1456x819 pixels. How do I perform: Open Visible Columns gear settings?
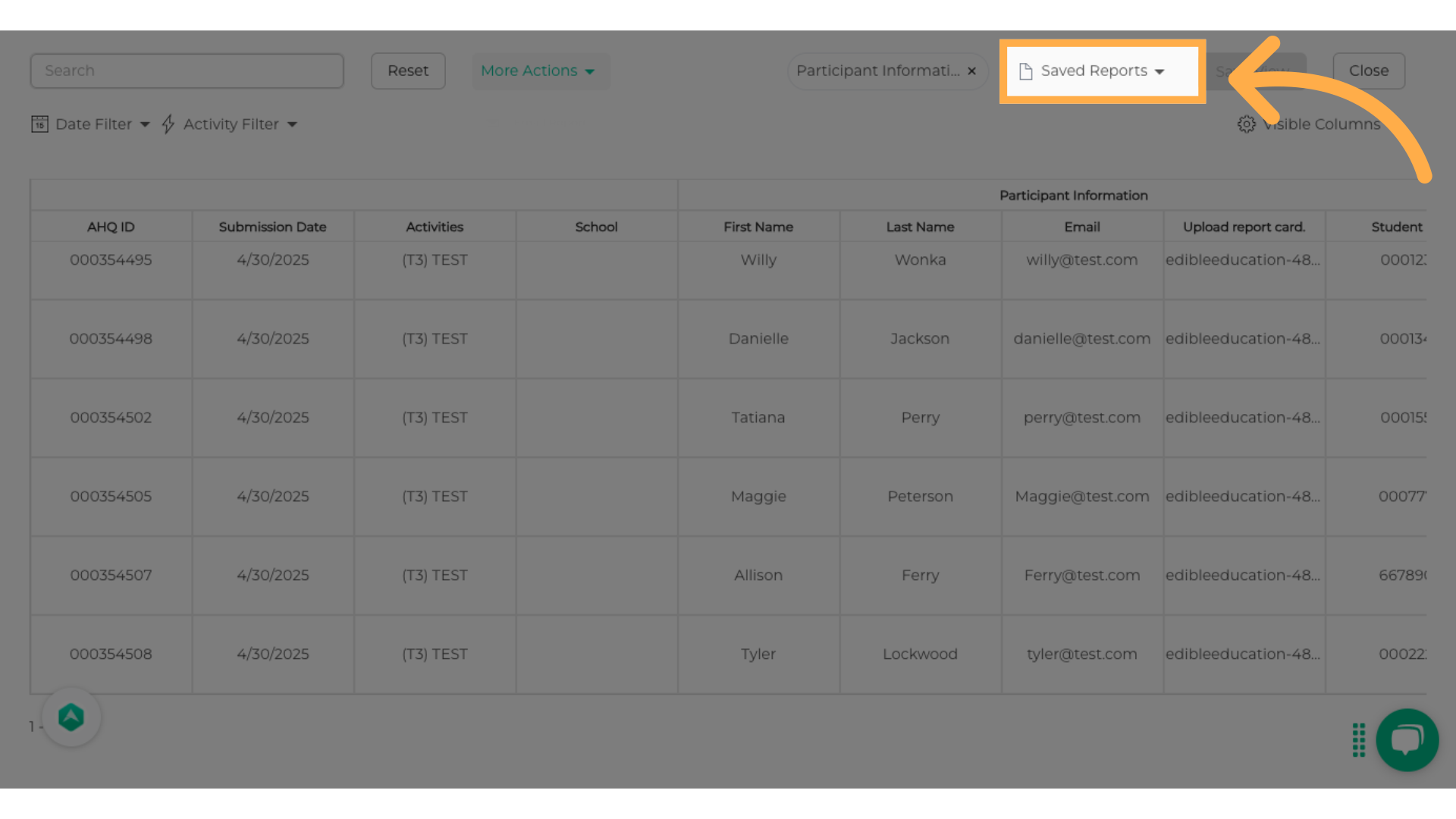[1246, 124]
